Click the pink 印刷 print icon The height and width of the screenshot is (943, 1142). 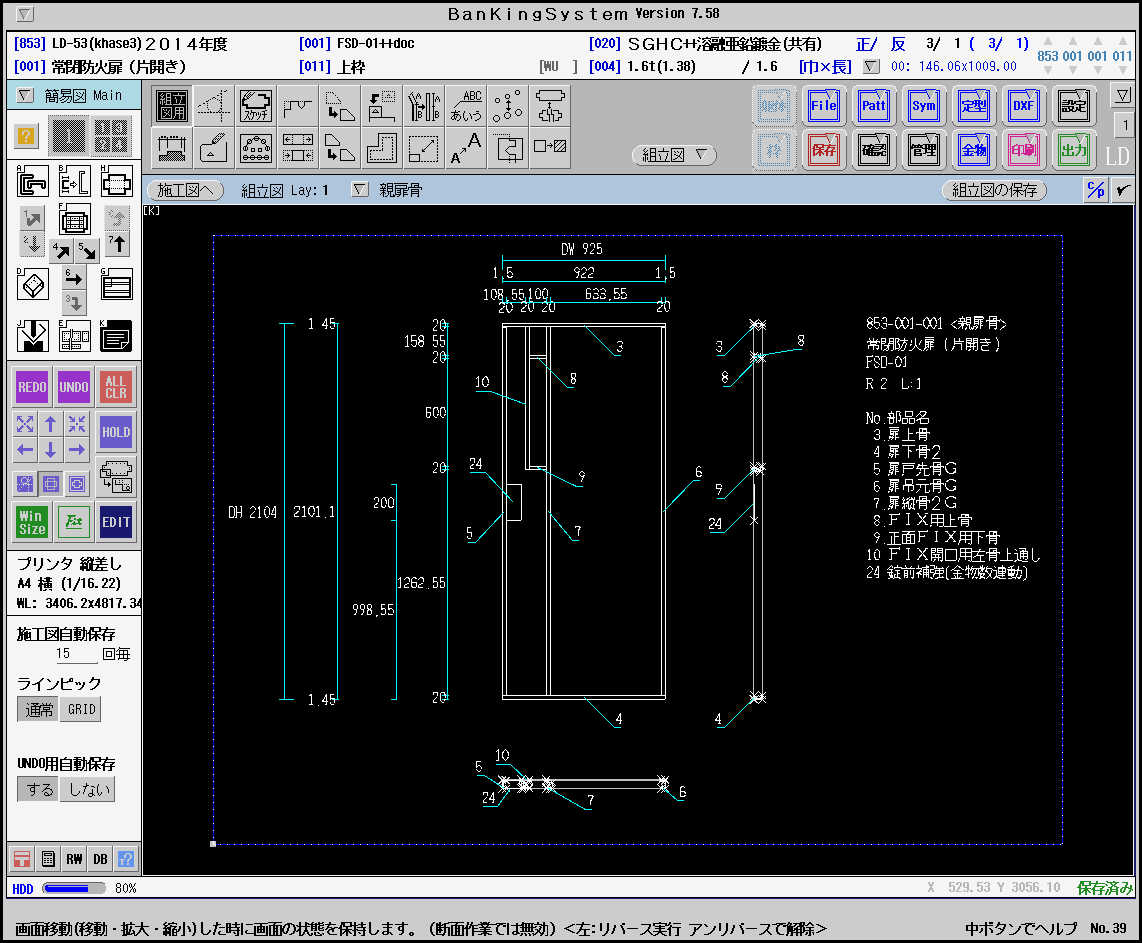pyautogui.click(x=1023, y=150)
